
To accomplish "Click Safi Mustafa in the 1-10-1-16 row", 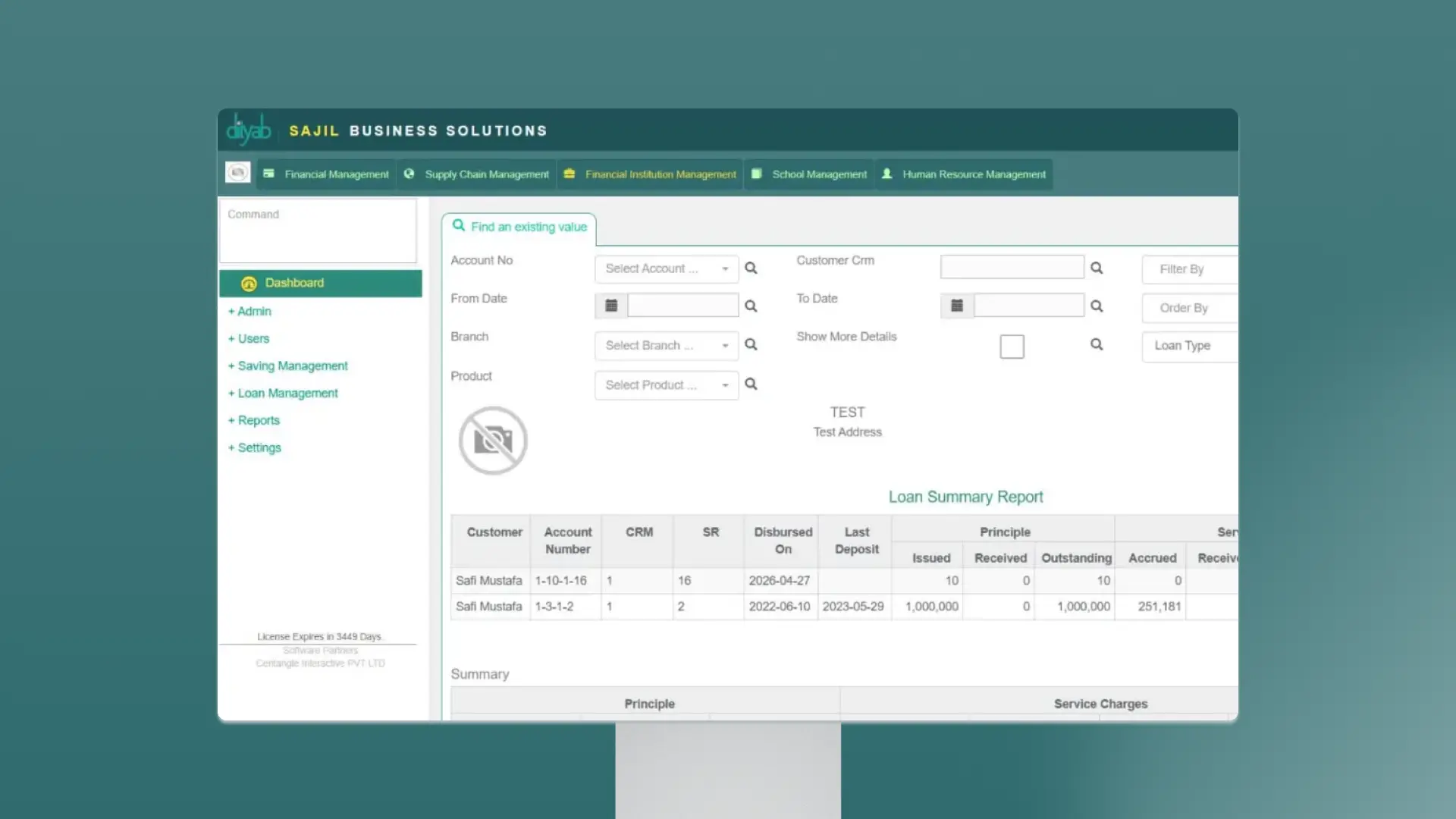I will pyautogui.click(x=488, y=580).
